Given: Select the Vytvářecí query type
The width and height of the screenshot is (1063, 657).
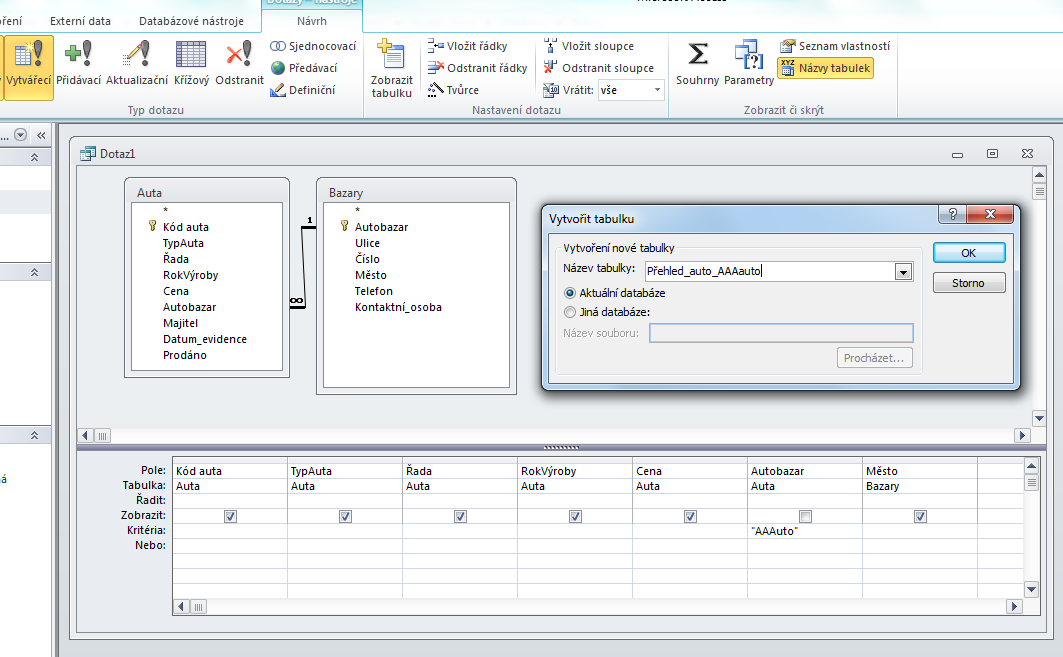Looking at the screenshot, I should 28,66.
